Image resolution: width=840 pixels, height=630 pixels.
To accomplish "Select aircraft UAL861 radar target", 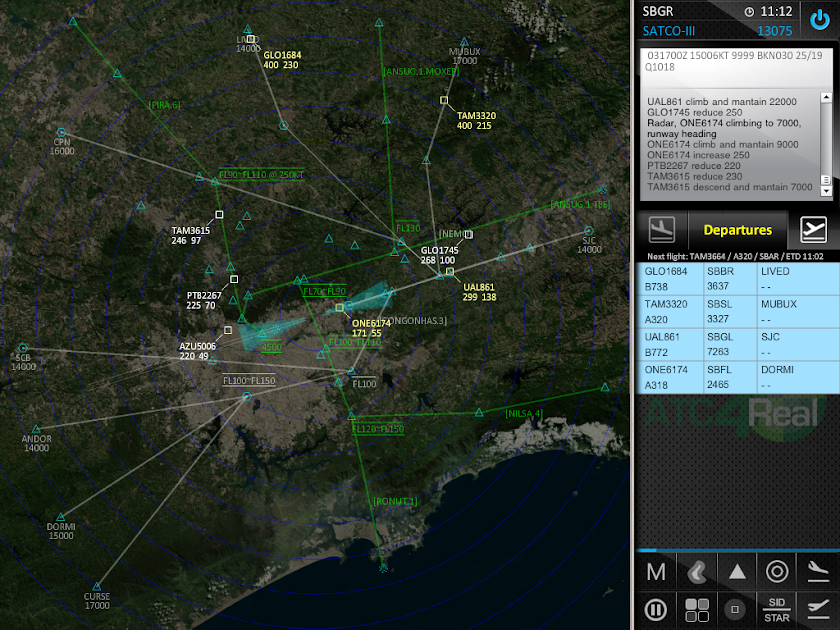I will coord(450,272).
